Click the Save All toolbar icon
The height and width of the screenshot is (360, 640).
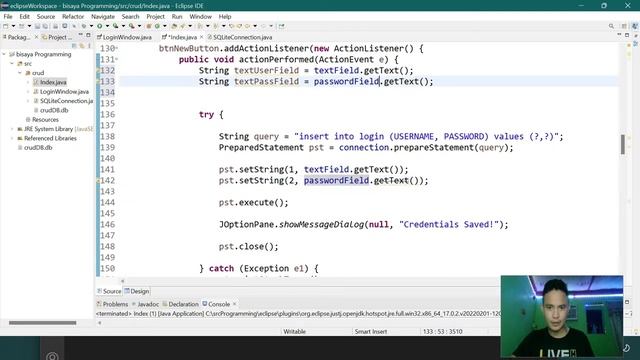45,26
